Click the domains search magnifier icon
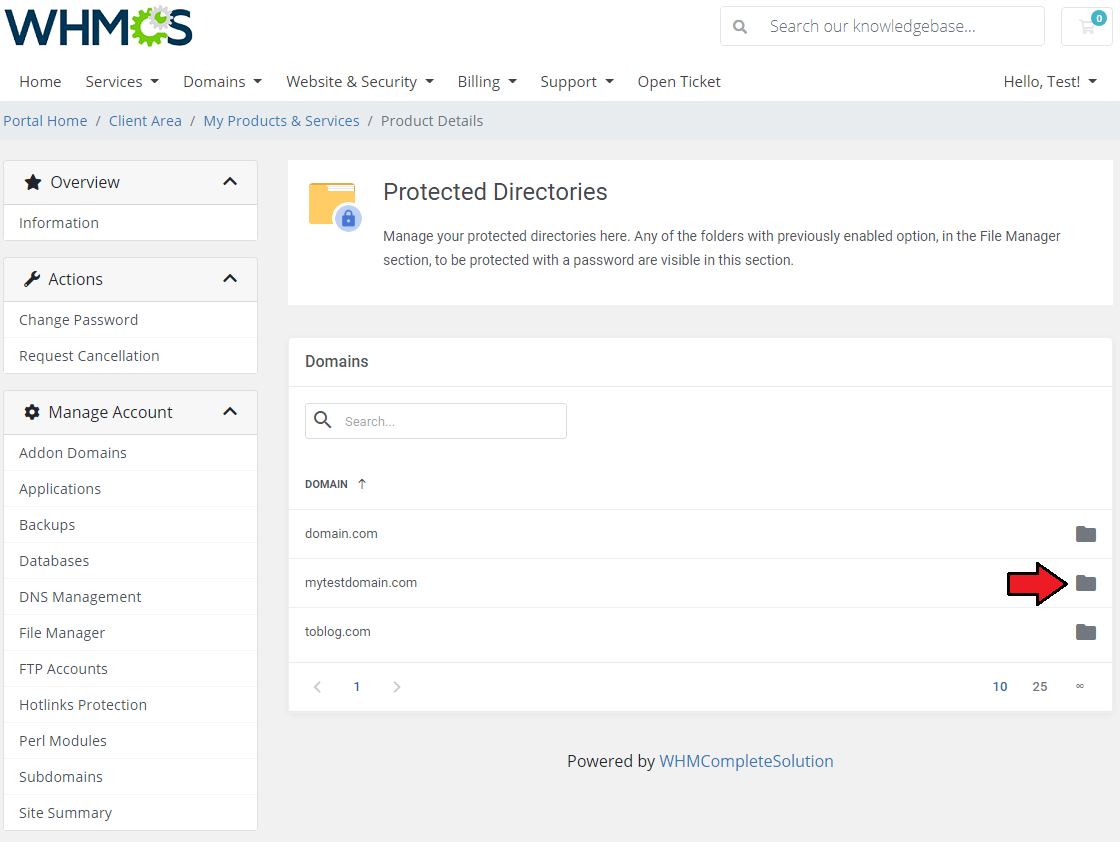This screenshot has height=842, width=1120. click(x=323, y=420)
